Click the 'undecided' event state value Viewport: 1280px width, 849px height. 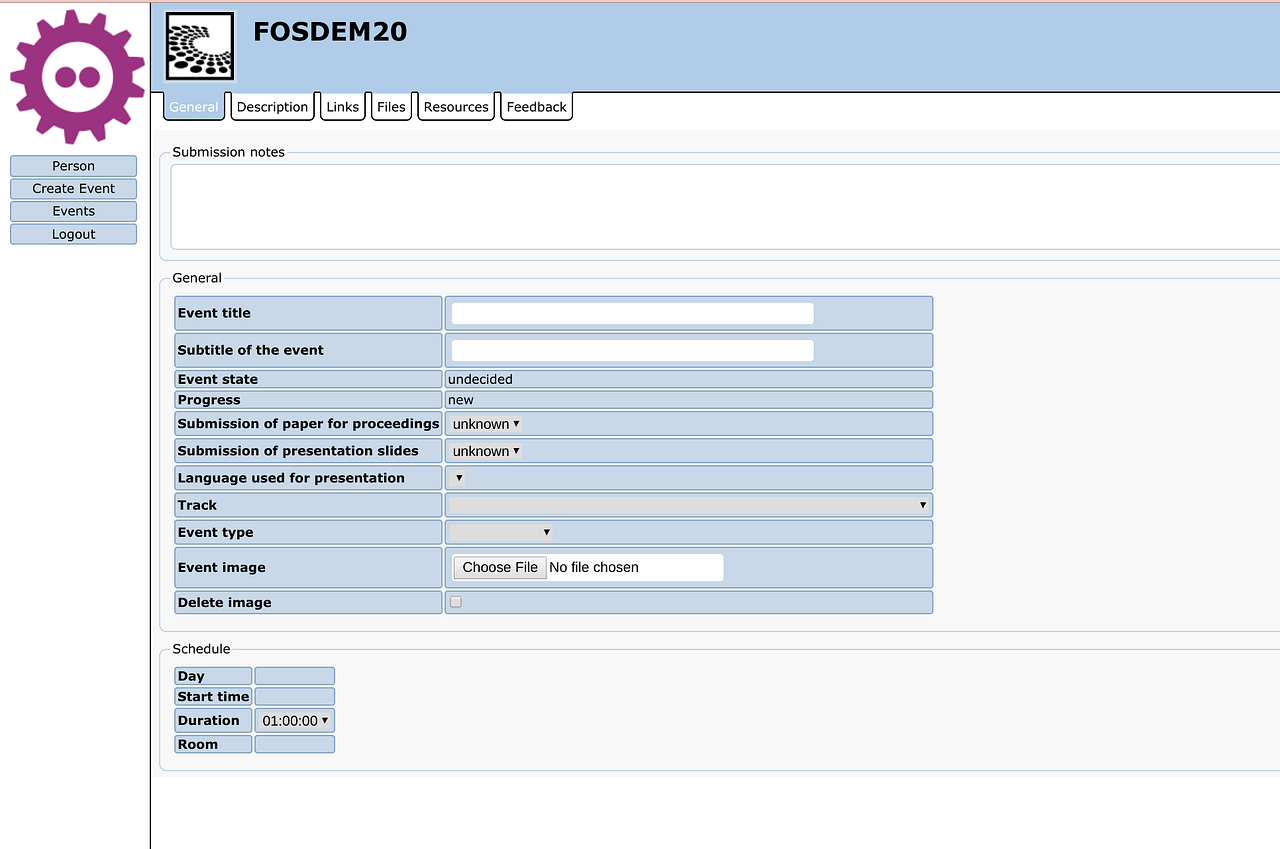coord(480,379)
